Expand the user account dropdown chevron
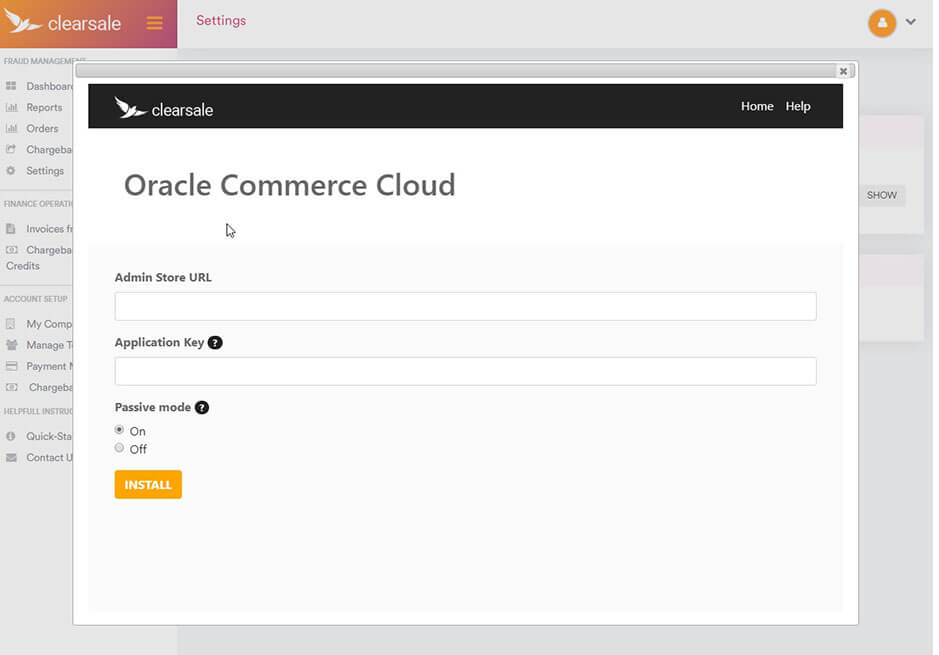 (911, 22)
